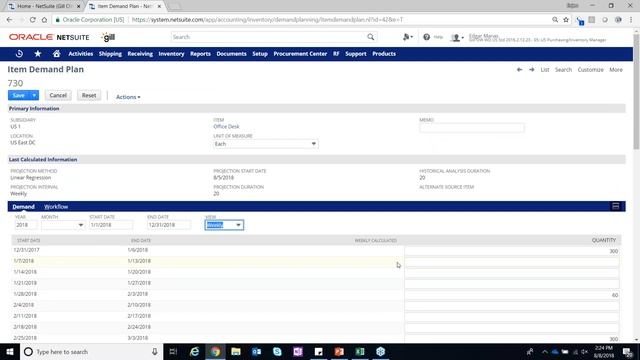Go to the NetSuite home icon
The height and width of the screenshot is (360, 640).
click(56, 54)
